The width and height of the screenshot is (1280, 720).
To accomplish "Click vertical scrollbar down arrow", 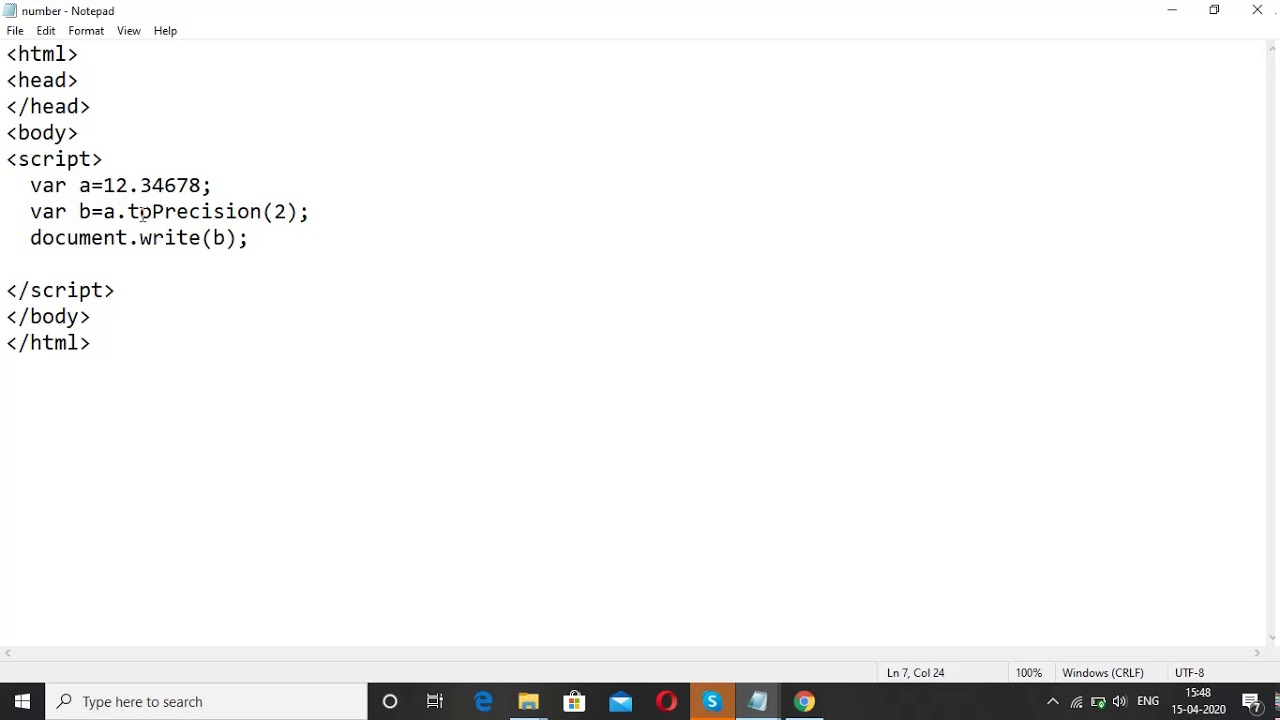I will (x=1272, y=638).
